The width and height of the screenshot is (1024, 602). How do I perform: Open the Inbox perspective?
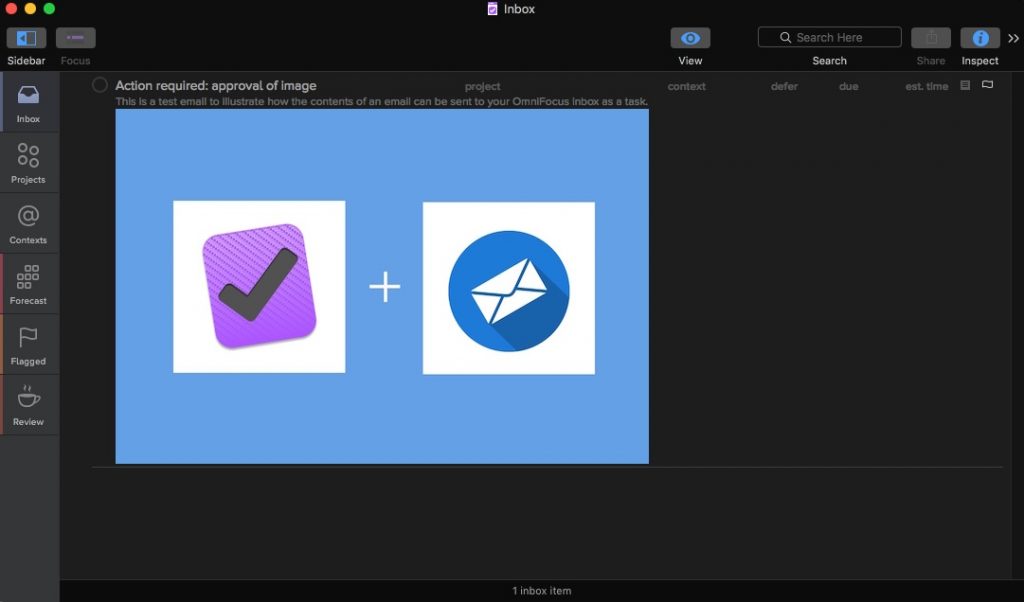click(x=29, y=101)
